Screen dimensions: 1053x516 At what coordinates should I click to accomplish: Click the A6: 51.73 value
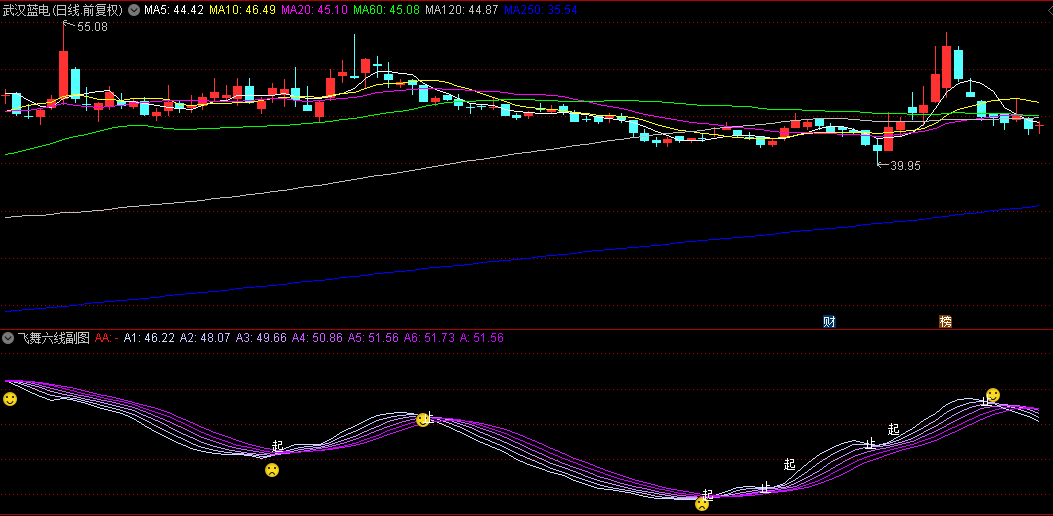[429, 338]
